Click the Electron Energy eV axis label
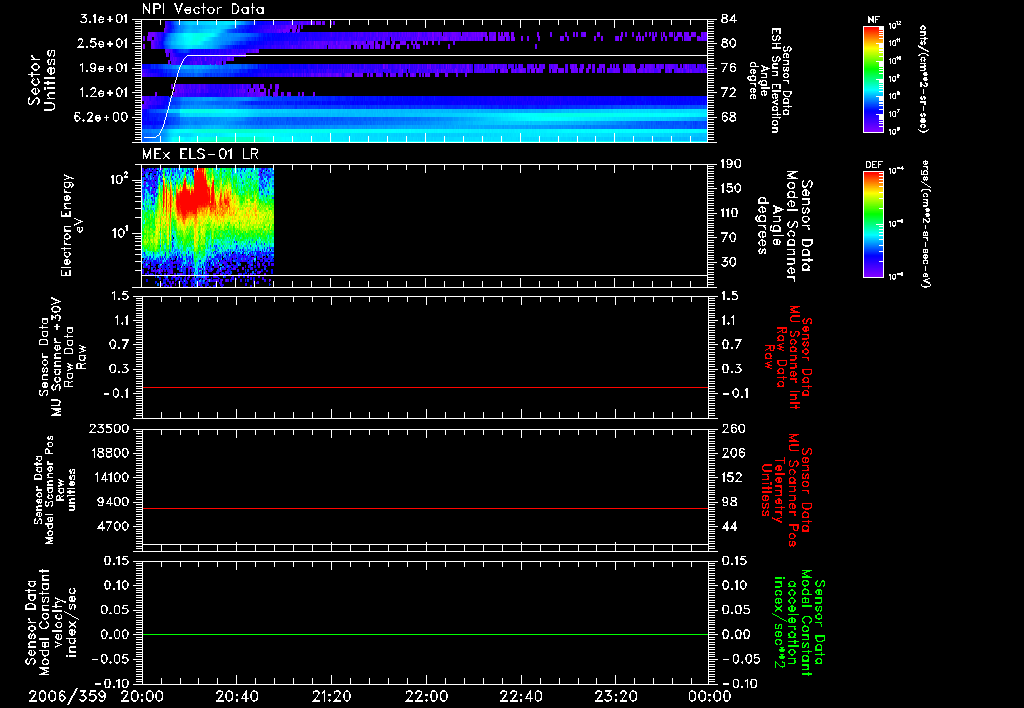 [73, 225]
